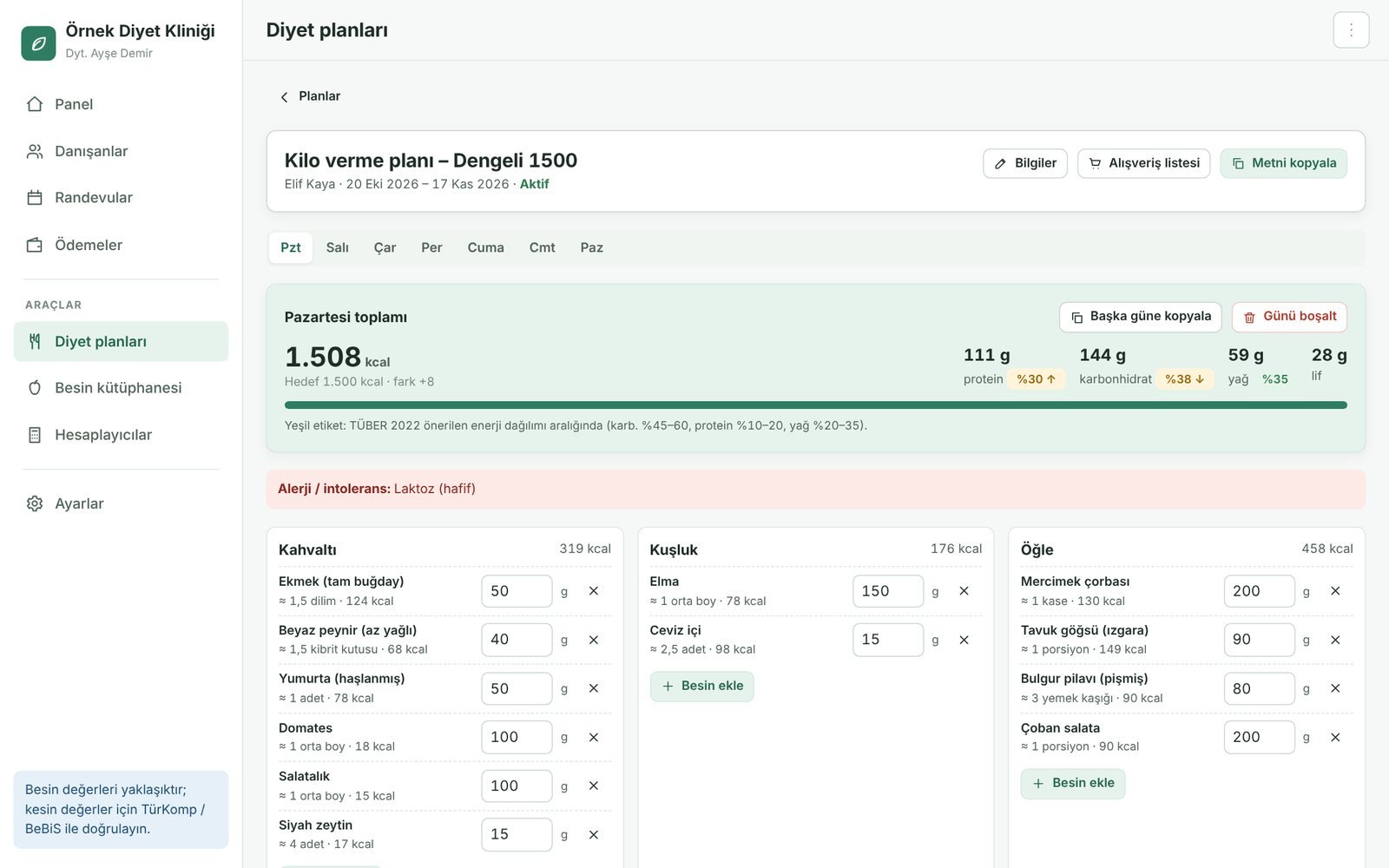Click the Bilgiler edit button
Viewport: 1389px width, 868px height.
(1024, 163)
